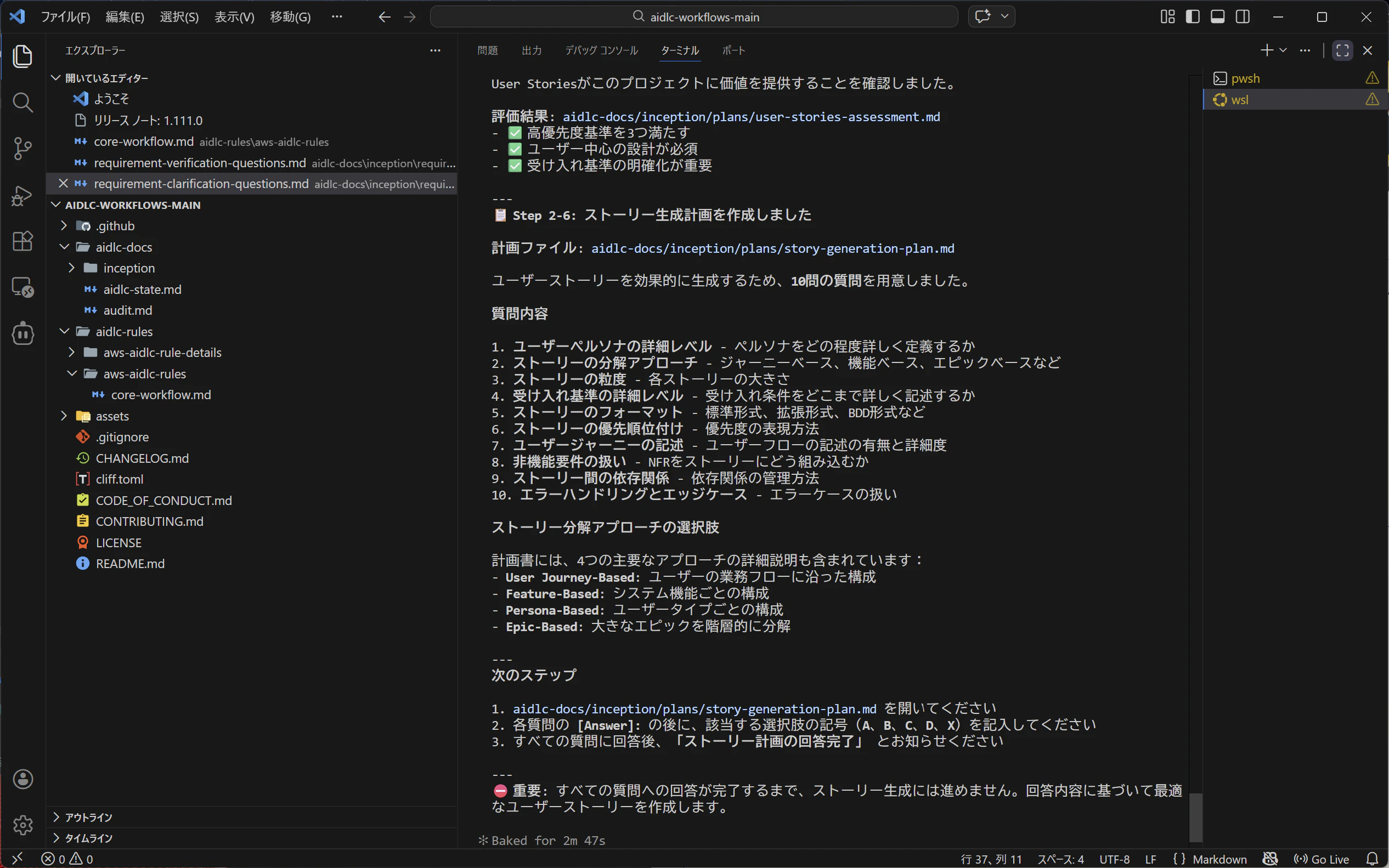Go forward with the right arrow

click(409, 16)
